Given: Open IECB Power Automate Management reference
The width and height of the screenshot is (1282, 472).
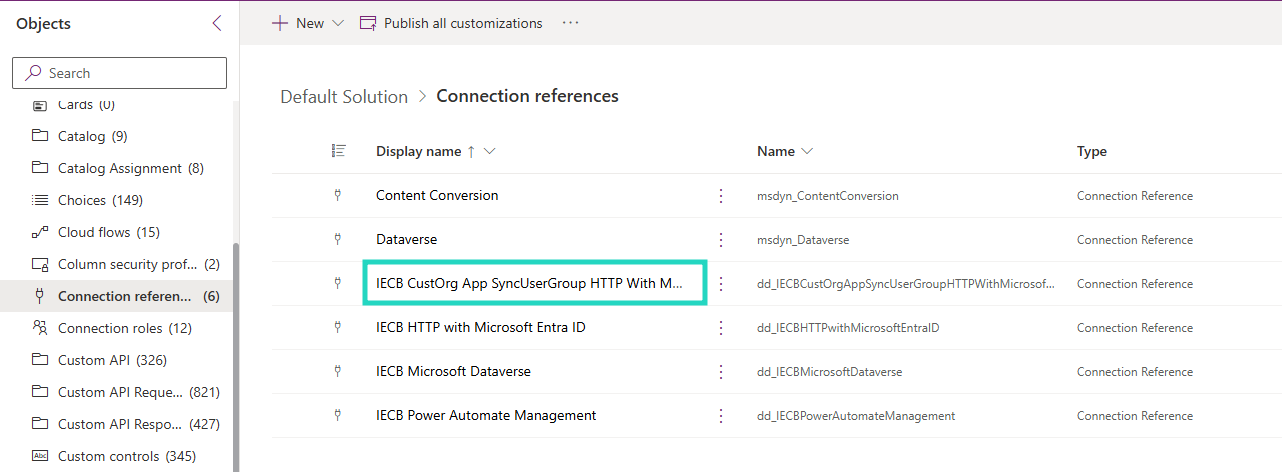Looking at the screenshot, I should click(486, 415).
